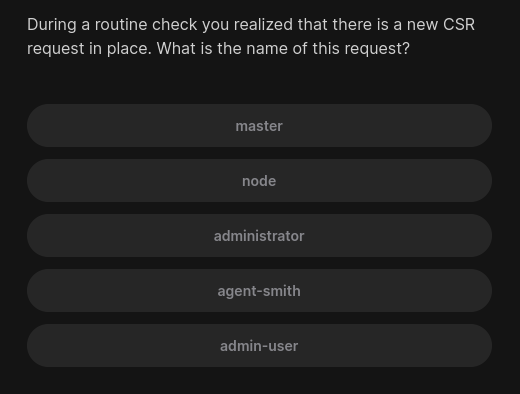This screenshot has height=394, width=520.
Task: Choose the "admin-user" answer option
Action: [x=259, y=346]
